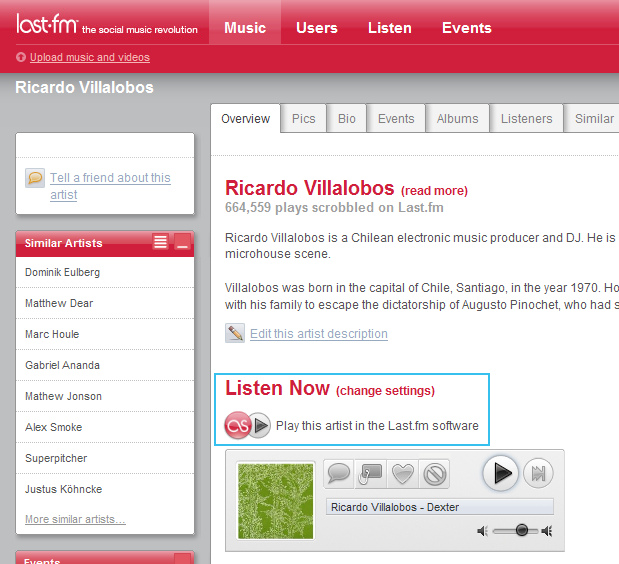The image size is (619, 564).
Task: Click the red Last.fm scrobbler icon
Action: click(x=237, y=425)
